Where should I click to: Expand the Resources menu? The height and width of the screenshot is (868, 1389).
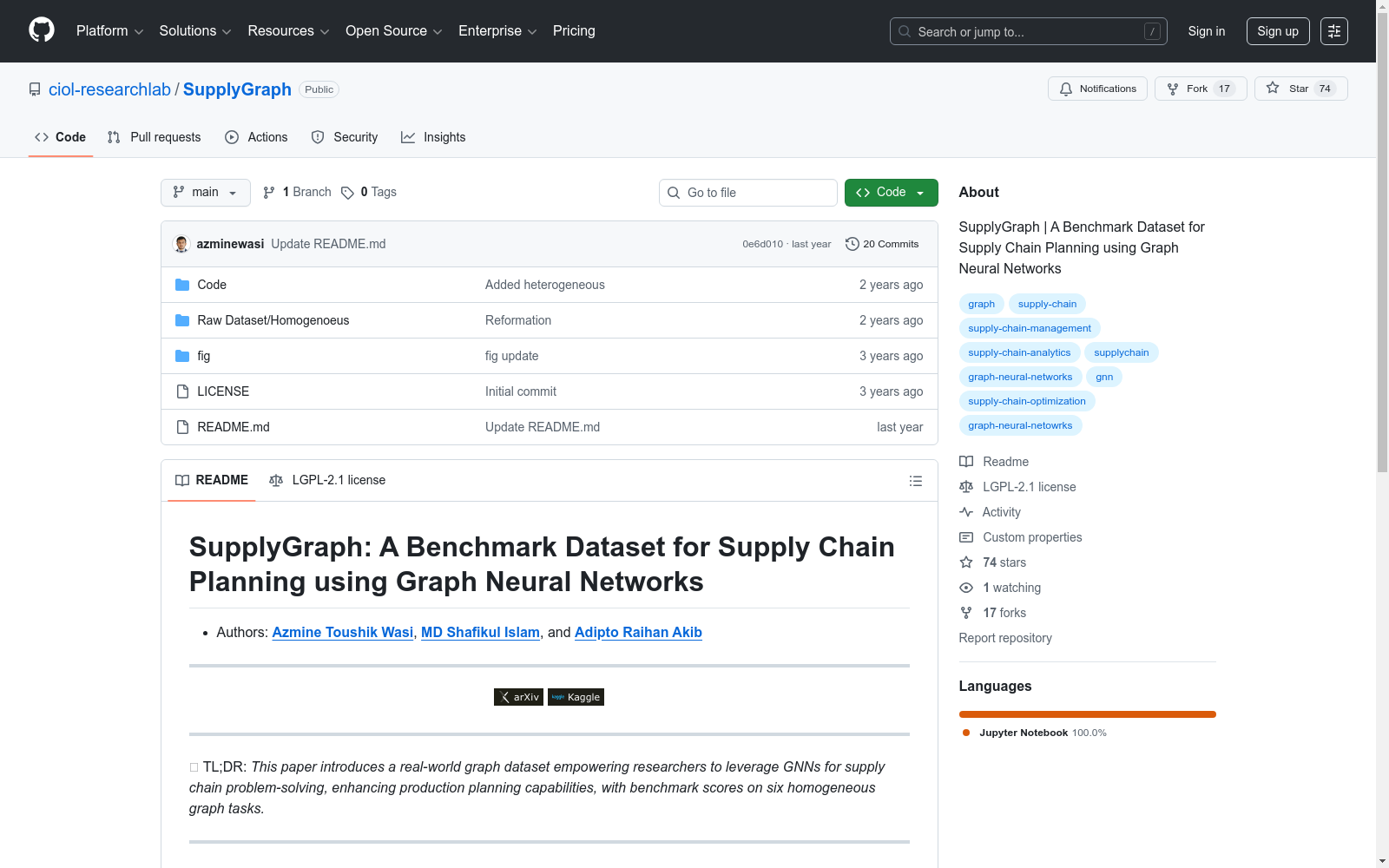288,31
